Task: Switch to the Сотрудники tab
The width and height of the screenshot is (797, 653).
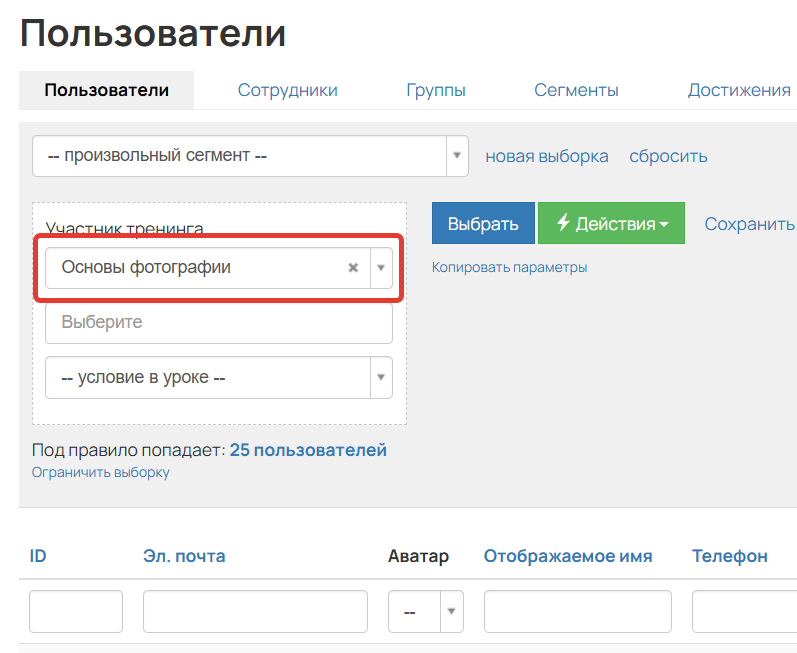Action: point(287,90)
